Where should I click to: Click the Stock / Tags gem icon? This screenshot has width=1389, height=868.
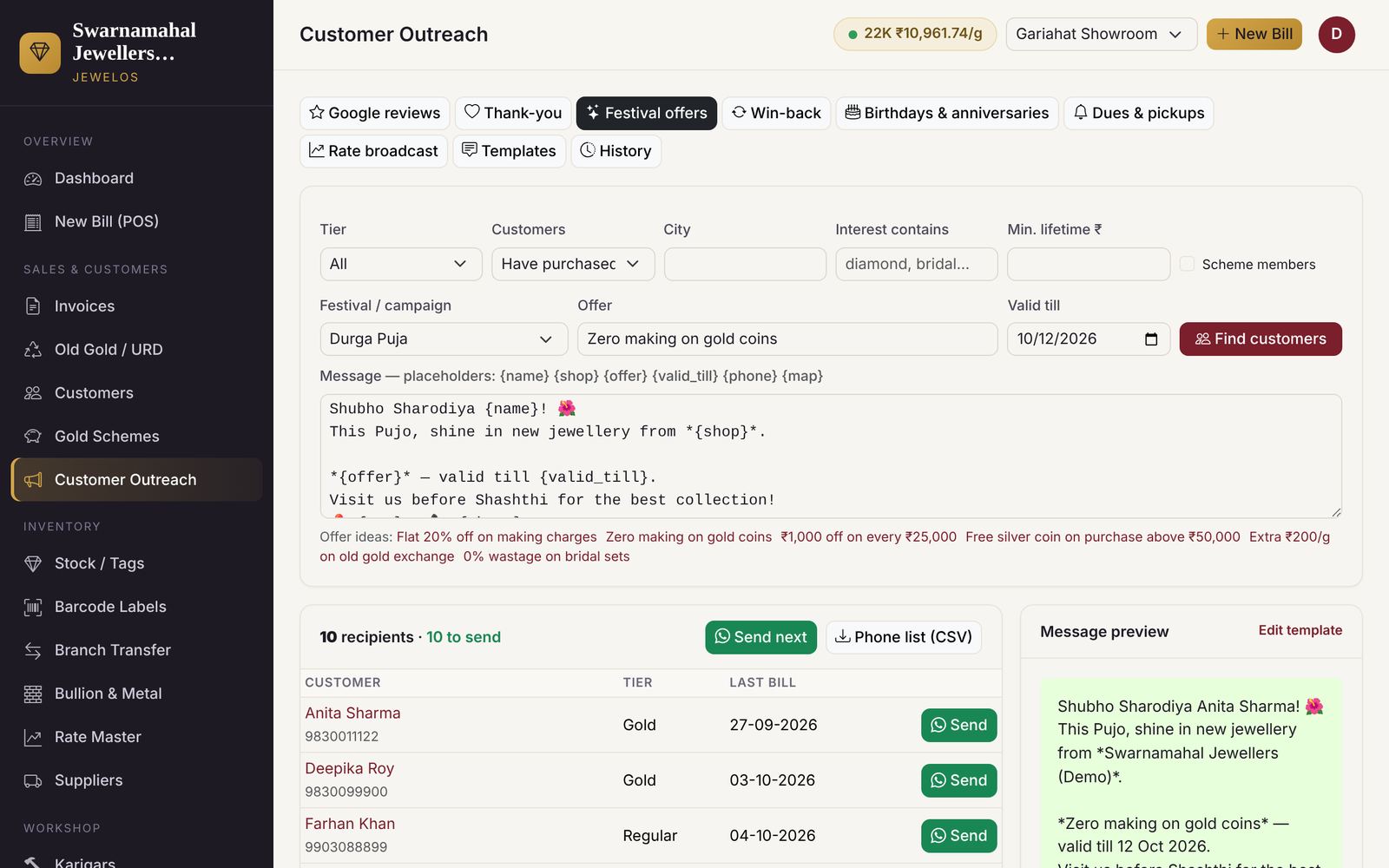(x=33, y=564)
